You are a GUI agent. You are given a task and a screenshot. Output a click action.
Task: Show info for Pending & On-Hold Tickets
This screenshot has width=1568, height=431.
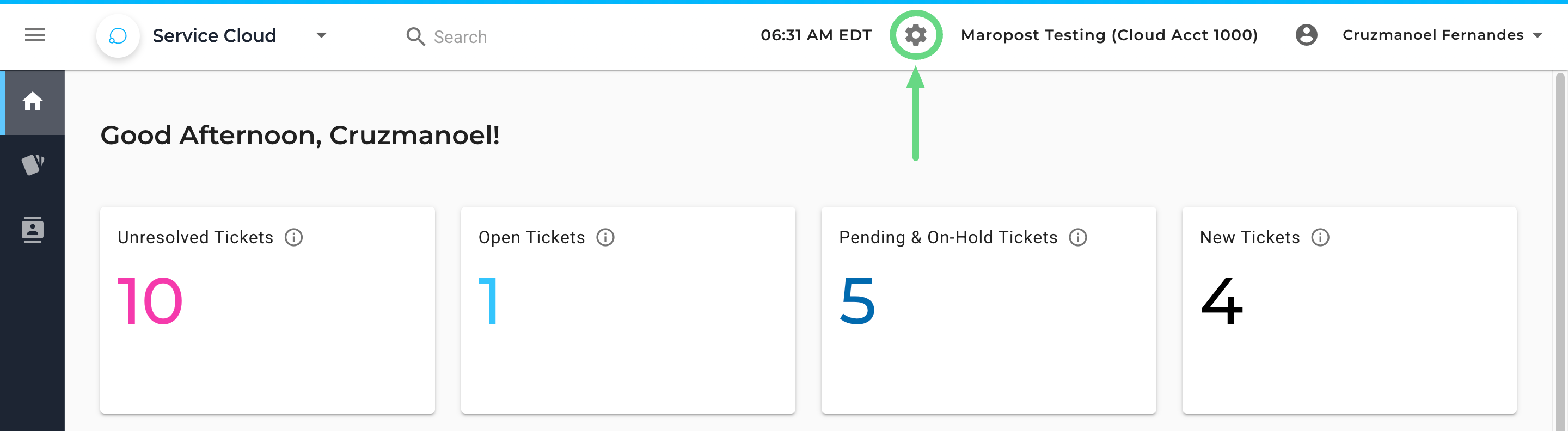(1077, 237)
